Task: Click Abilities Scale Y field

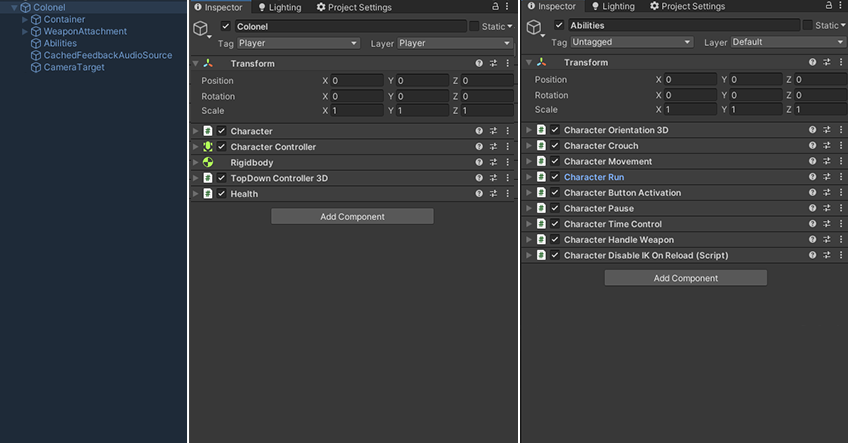Action: coord(756,109)
